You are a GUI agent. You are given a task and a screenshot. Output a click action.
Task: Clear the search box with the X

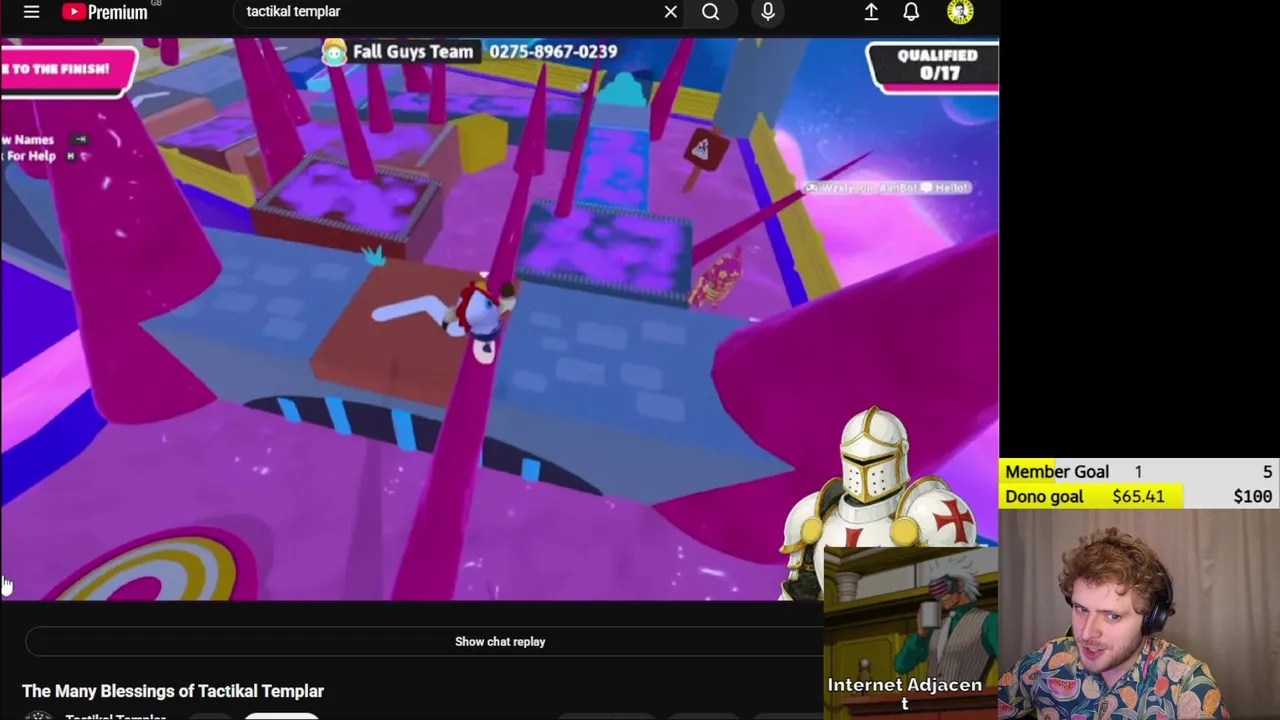click(671, 12)
